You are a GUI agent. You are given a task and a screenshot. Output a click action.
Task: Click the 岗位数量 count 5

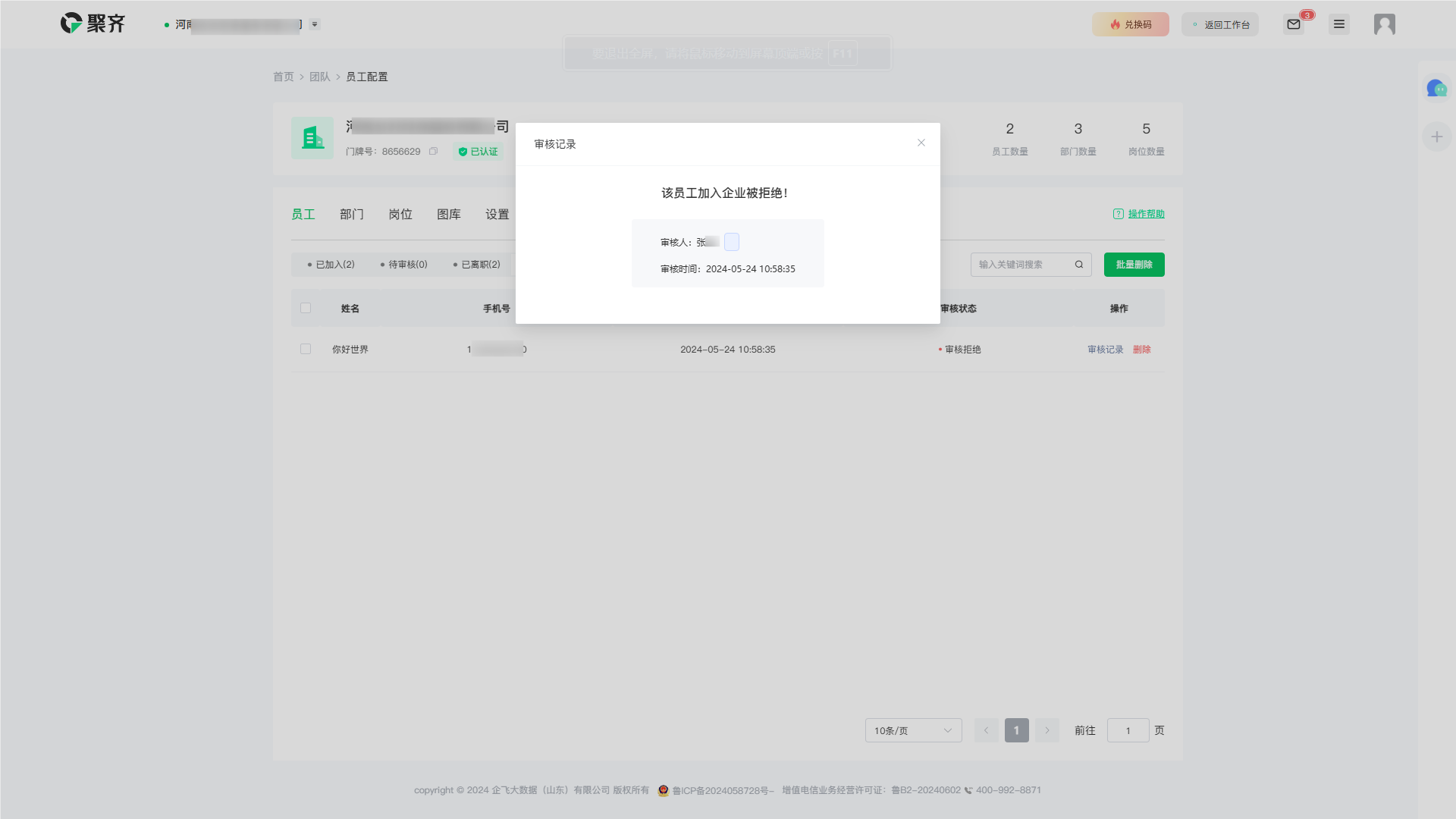coord(1146,129)
